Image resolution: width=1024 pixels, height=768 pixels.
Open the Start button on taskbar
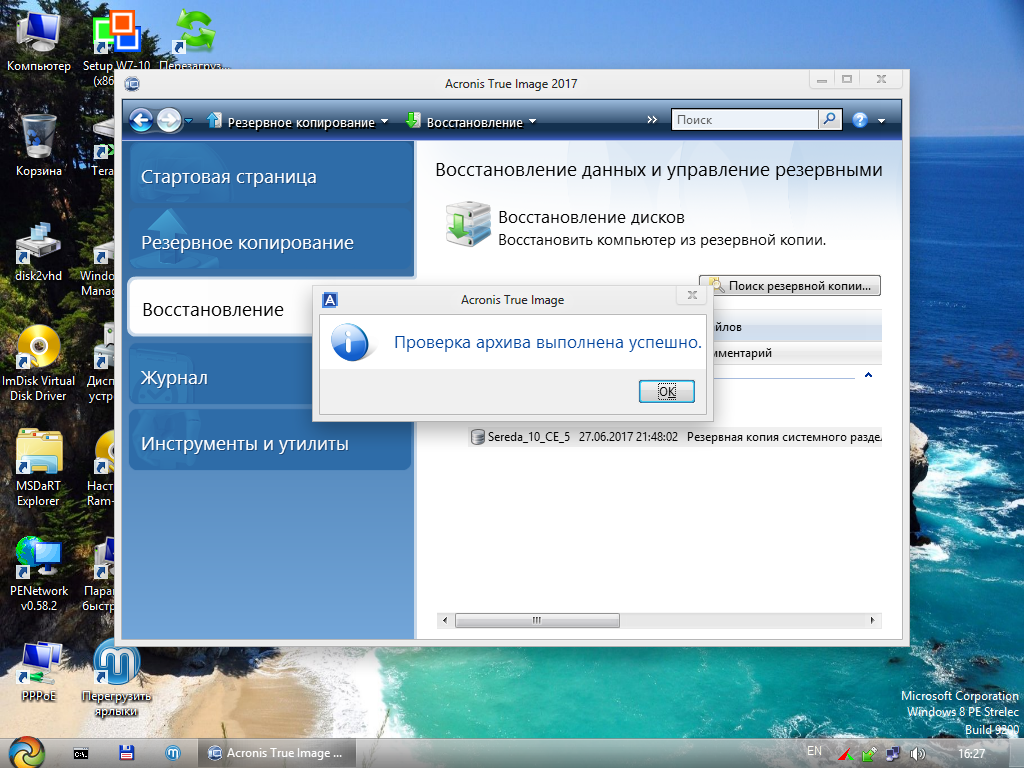(x=26, y=752)
